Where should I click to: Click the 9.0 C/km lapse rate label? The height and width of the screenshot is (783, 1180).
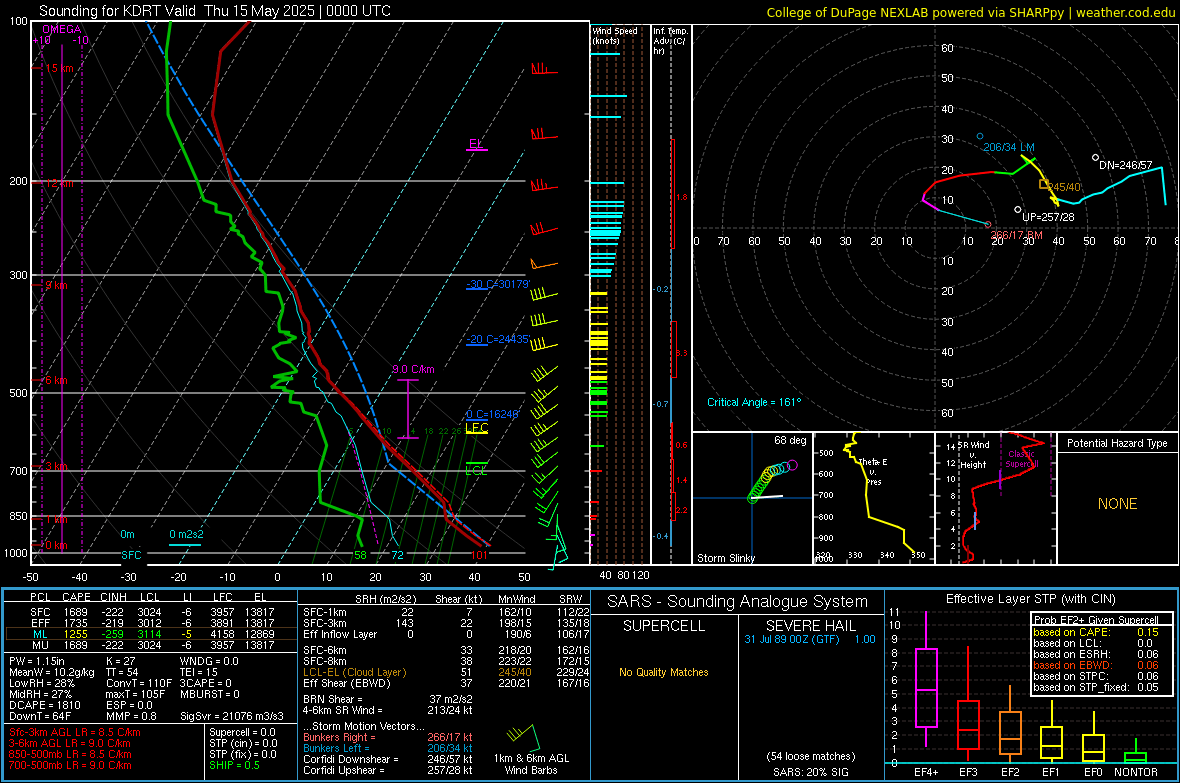pyautogui.click(x=413, y=369)
